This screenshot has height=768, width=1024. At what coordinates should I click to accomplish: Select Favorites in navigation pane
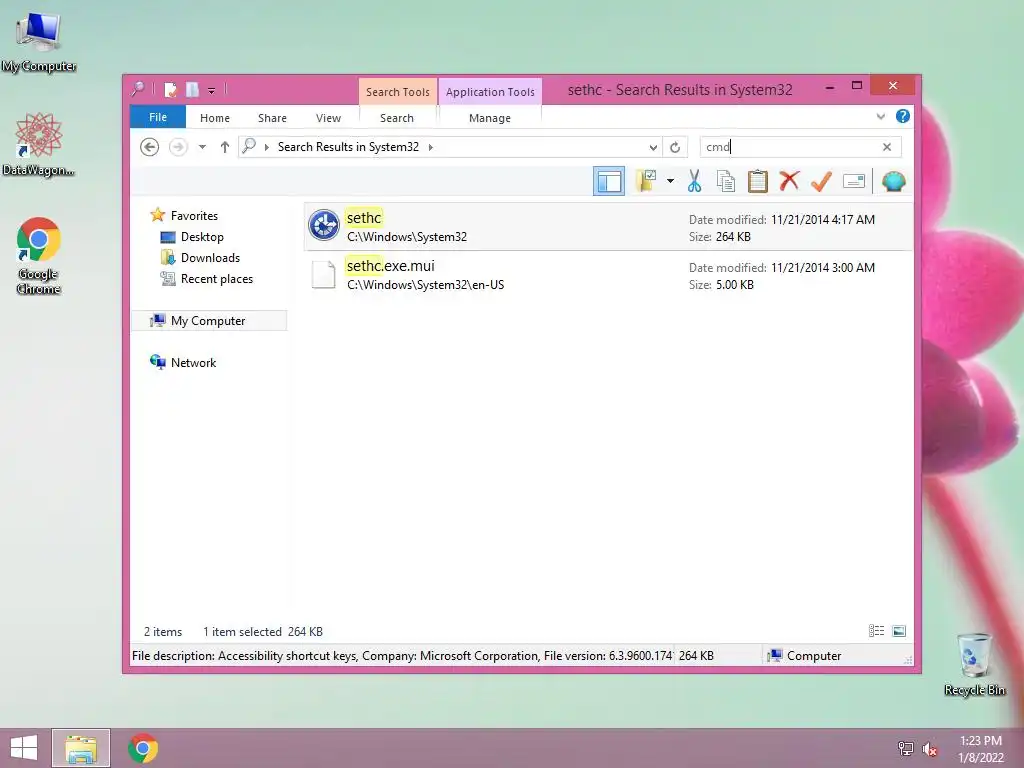pyautogui.click(x=194, y=216)
